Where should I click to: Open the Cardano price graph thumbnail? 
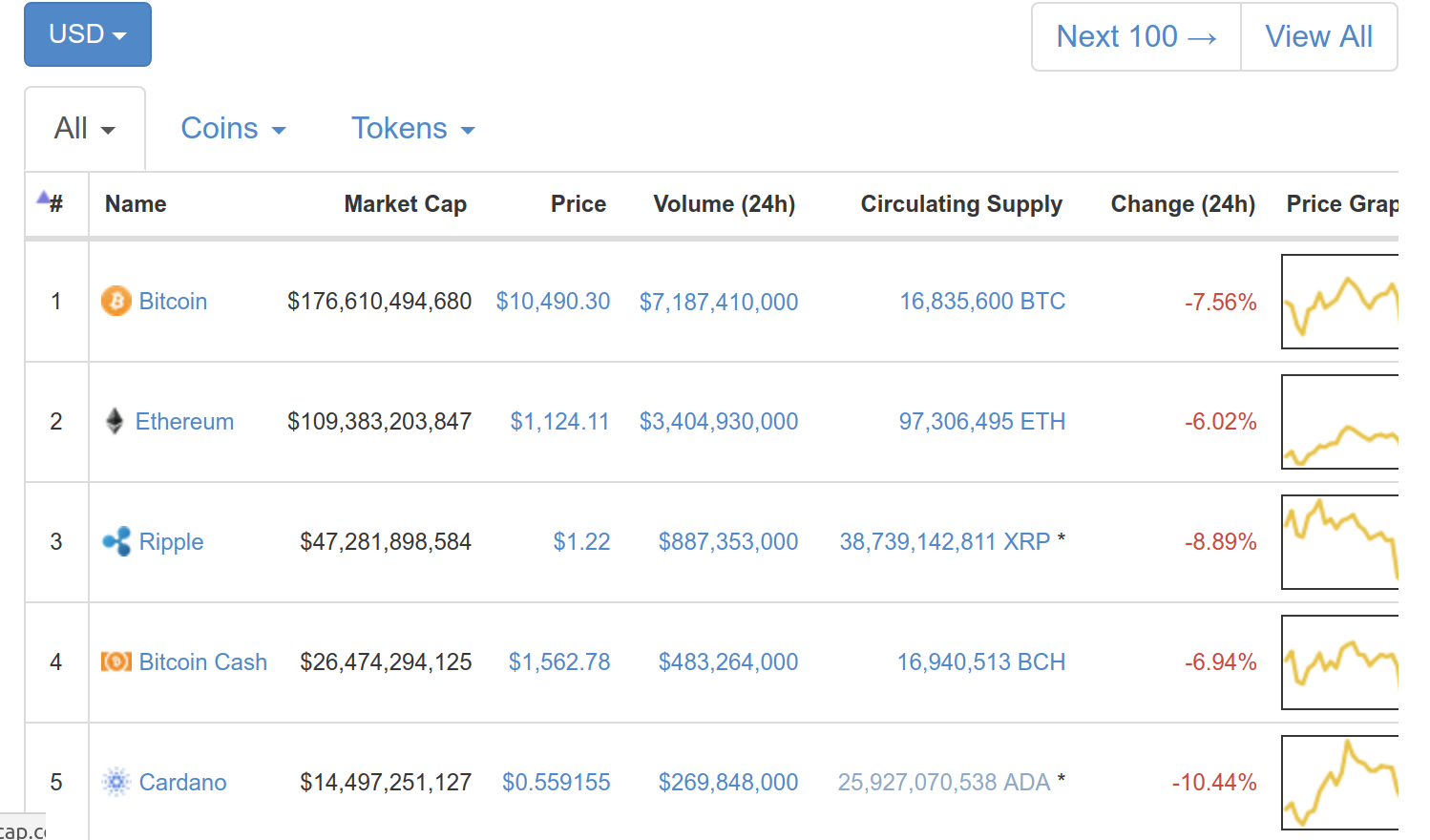click(x=1340, y=783)
